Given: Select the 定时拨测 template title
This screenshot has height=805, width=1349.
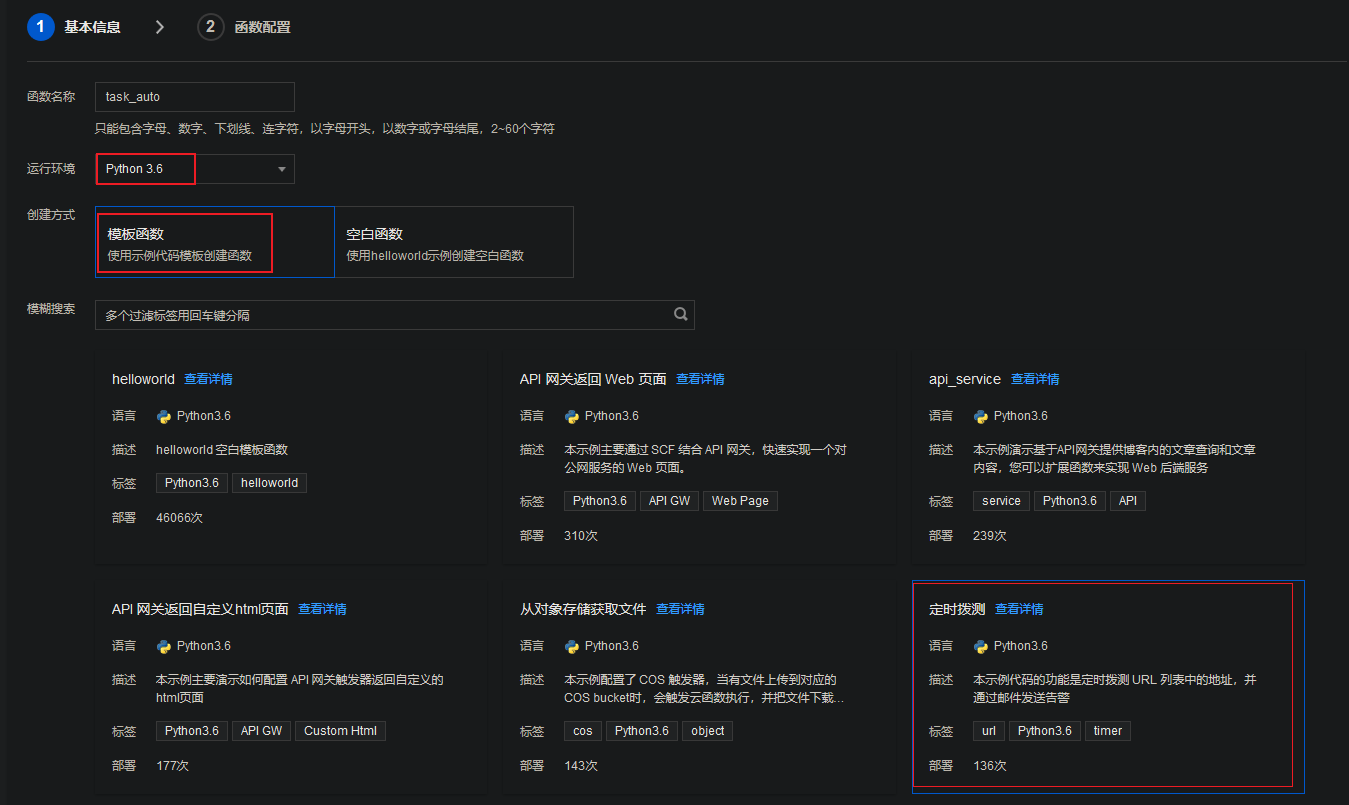Looking at the screenshot, I should 957,609.
